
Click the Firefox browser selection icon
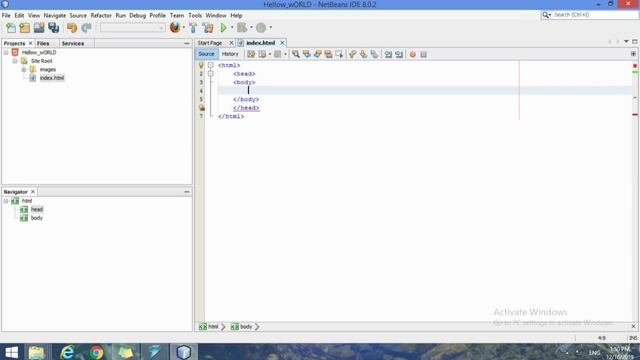click(175, 27)
